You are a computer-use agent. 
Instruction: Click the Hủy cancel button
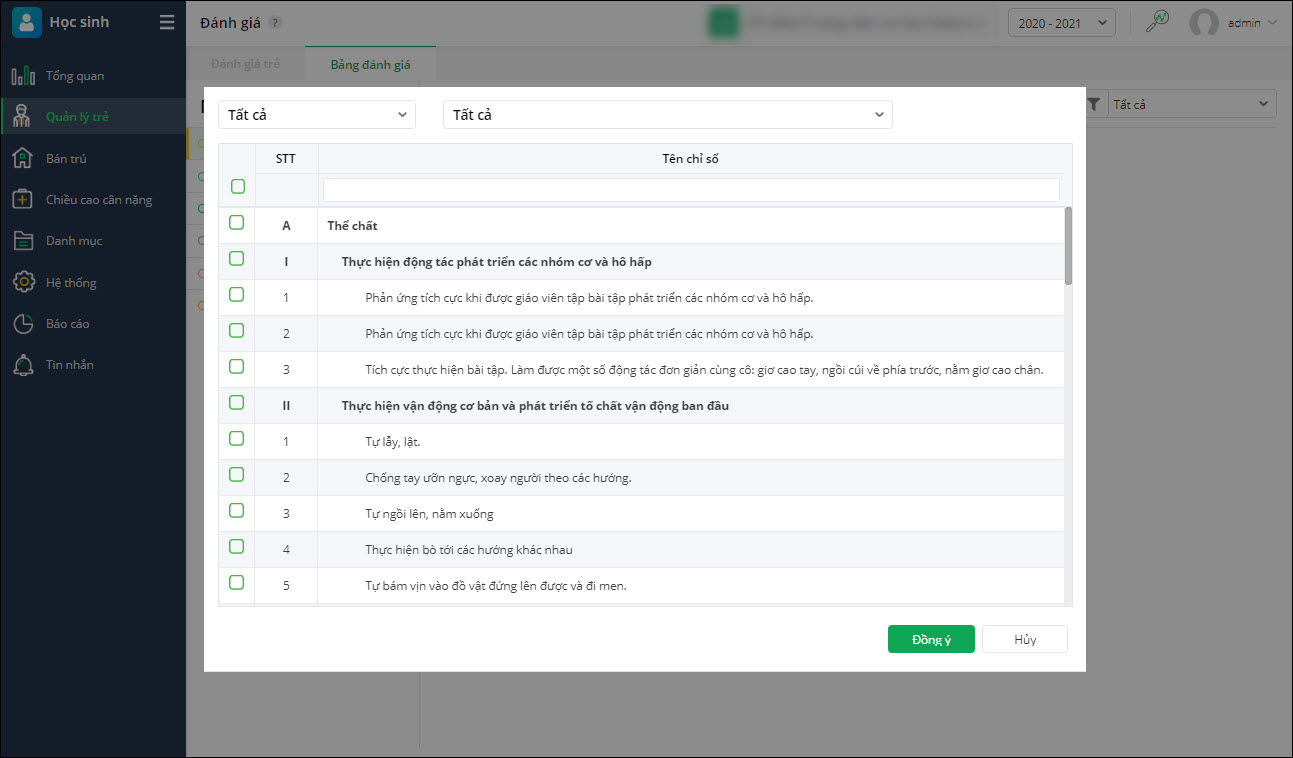tap(1025, 639)
